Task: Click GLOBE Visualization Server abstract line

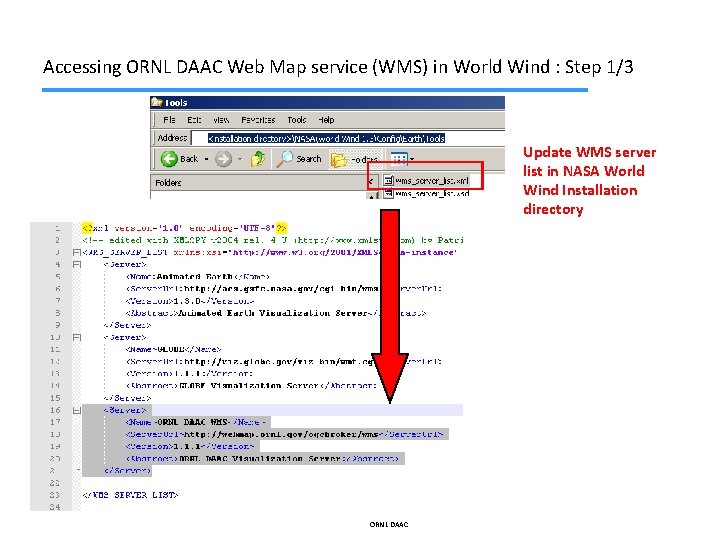Action: [x=251, y=386]
